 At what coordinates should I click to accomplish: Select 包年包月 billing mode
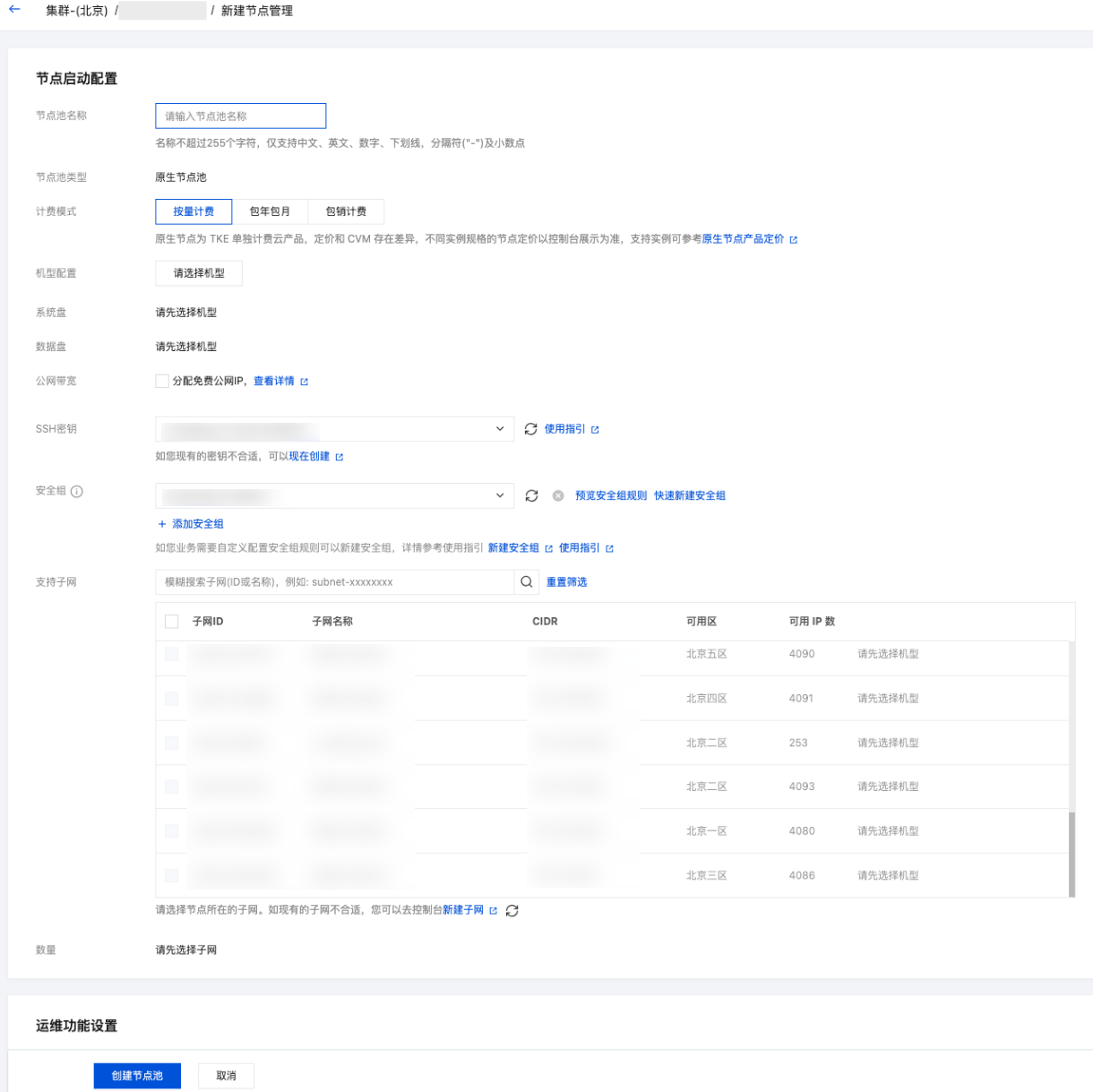270,211
